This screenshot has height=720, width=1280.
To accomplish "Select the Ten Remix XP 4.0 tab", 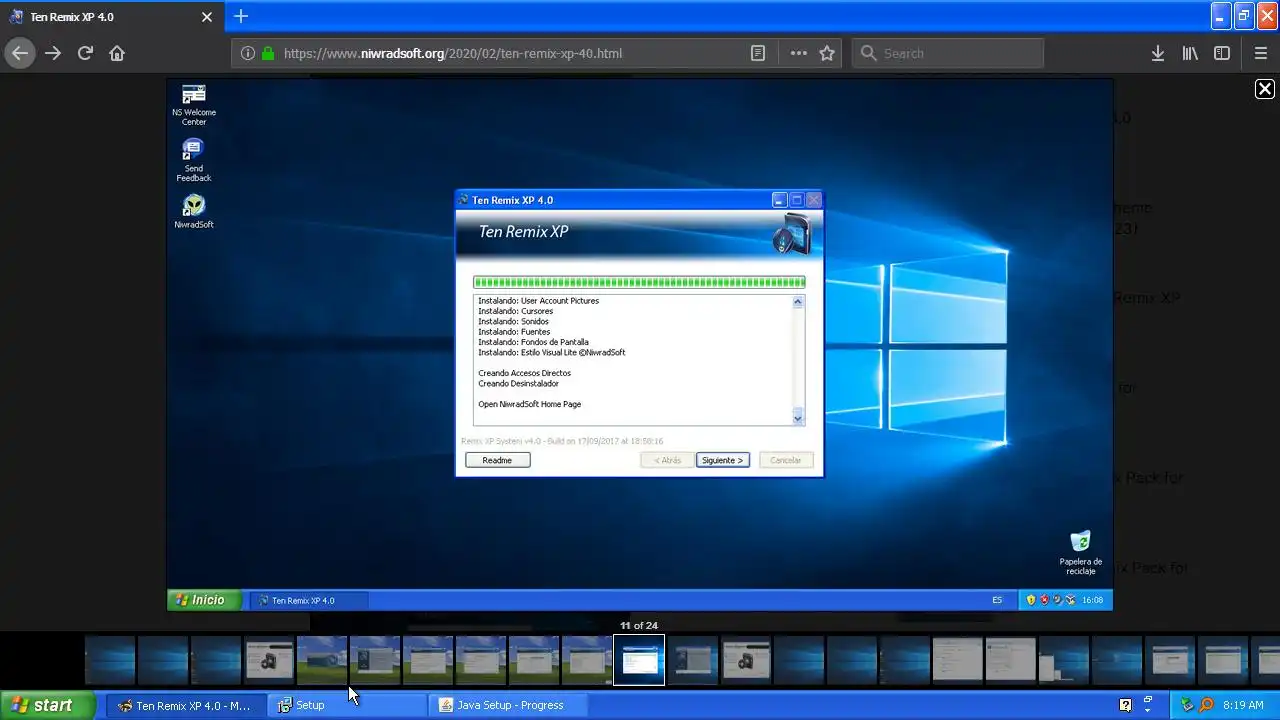I will (x=110, y=17).
